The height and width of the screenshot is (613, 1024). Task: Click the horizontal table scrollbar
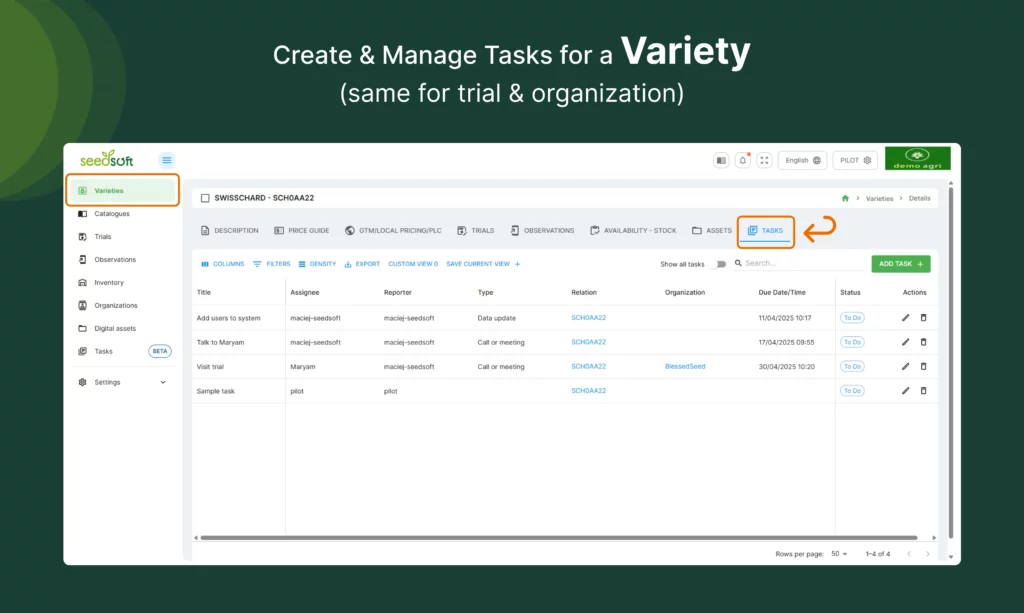coord(558,538)
